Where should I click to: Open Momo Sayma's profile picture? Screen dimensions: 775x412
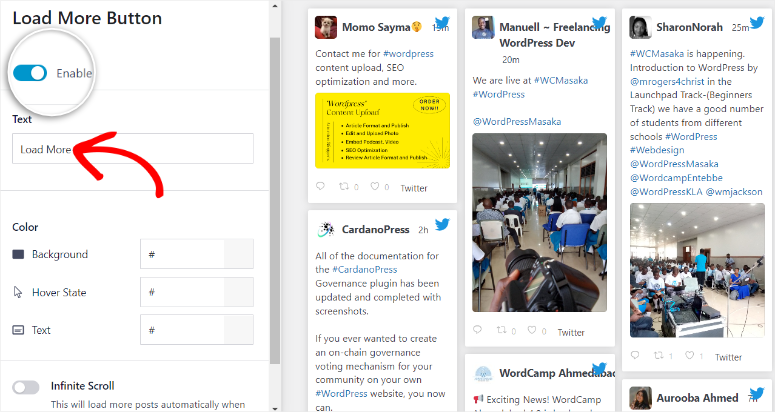tap(326, 27)
